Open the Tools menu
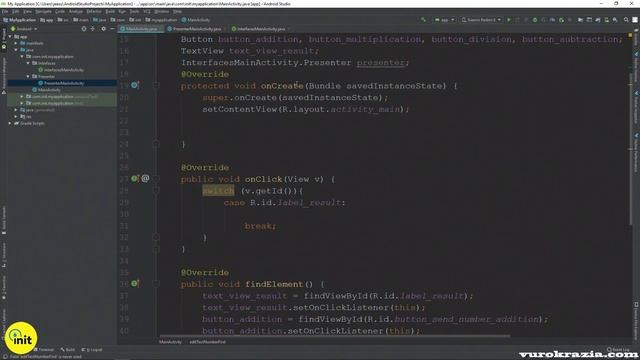The width and height of the screenshot is (640, 360). (134, 11)
